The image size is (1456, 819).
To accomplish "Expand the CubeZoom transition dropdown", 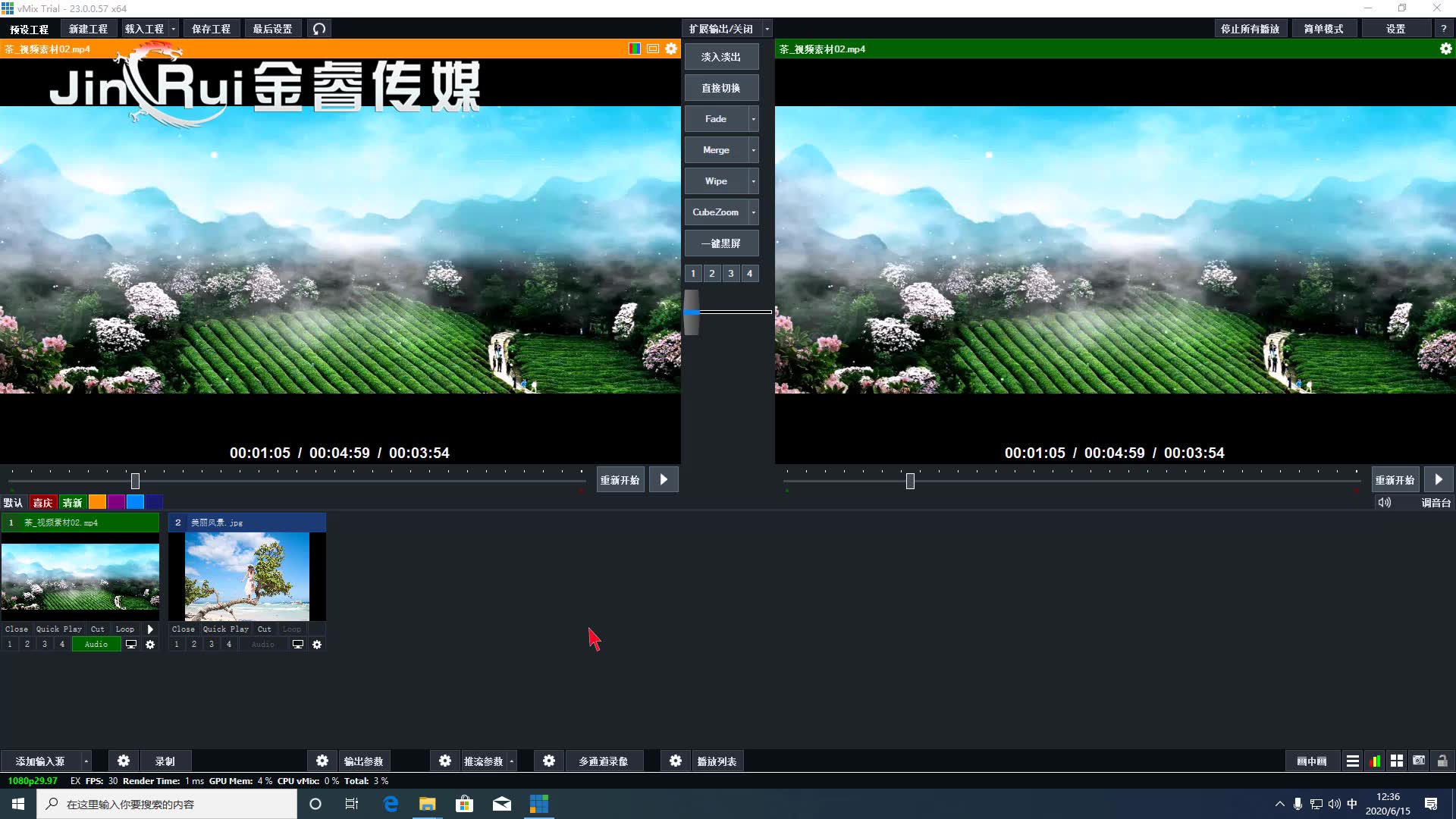I will pos(753,212).
